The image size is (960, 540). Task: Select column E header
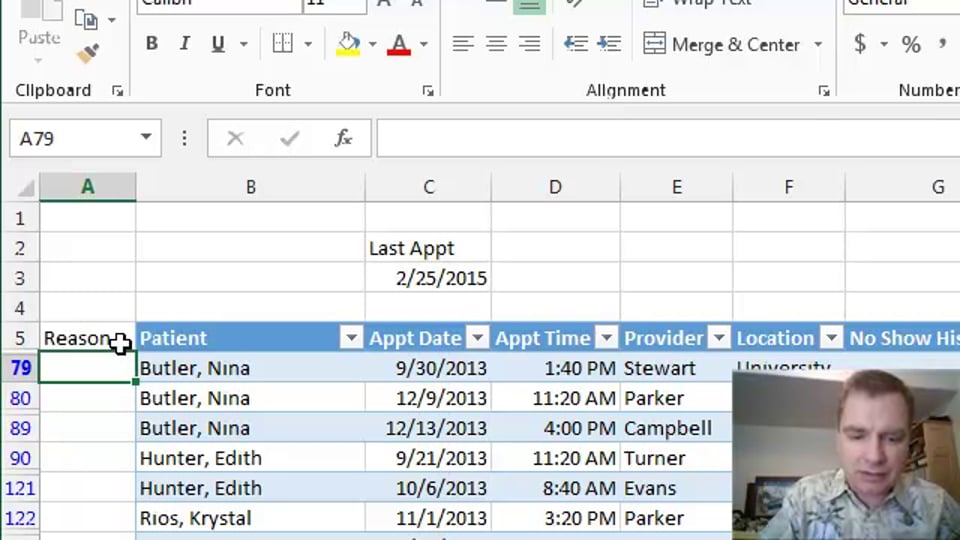pyautogui.click(x=677, y=187)
